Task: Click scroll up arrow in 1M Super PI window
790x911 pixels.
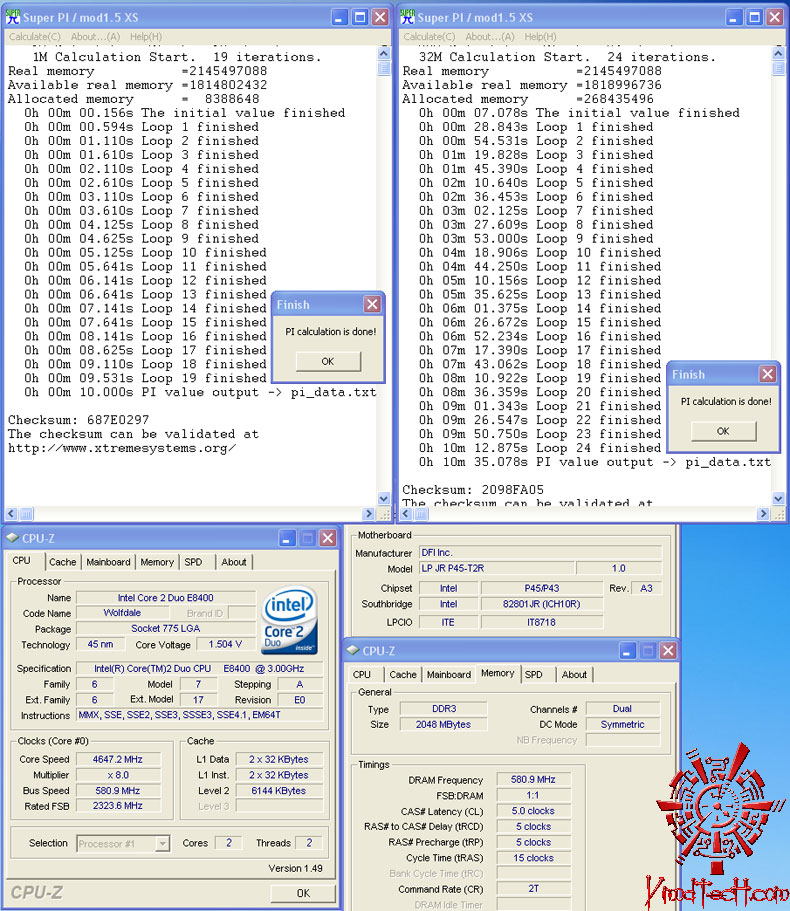Action: (383, 53)
